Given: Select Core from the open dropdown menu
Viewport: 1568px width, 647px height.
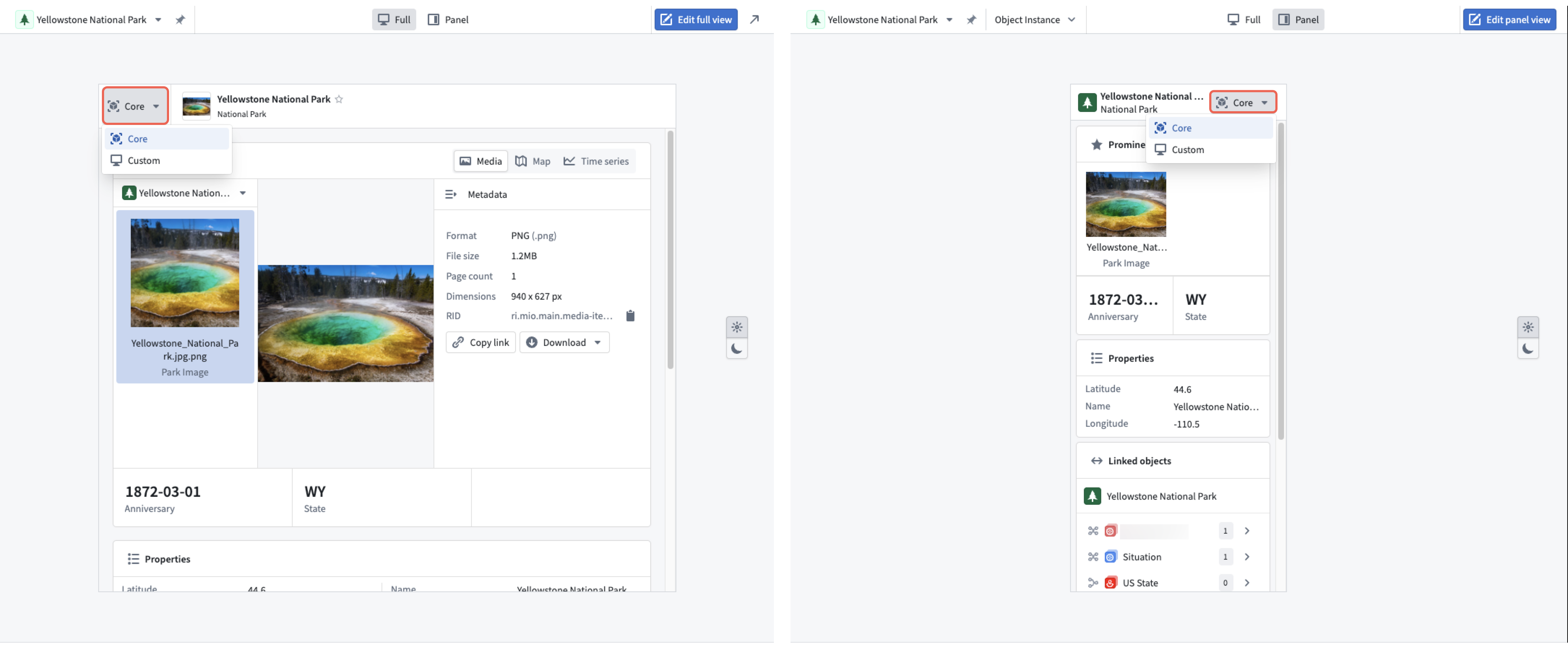Looking at the screenshot, I should click(x=138, y=139).
